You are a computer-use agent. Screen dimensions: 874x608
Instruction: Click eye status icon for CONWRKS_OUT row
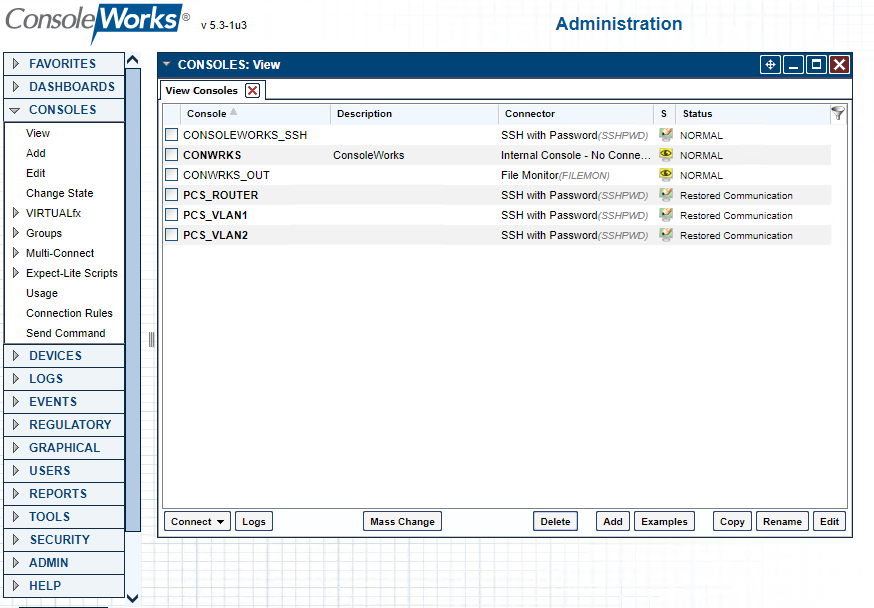(666, 174)
